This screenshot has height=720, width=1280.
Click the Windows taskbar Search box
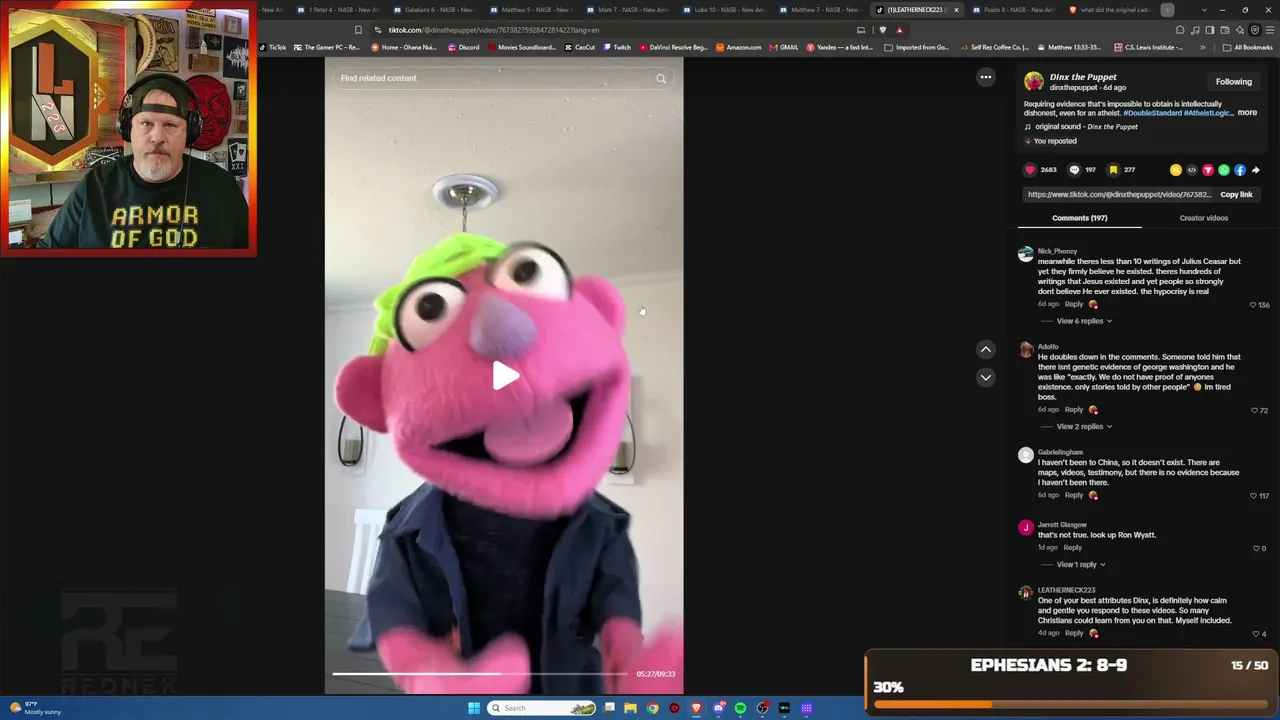pos(542,708)
